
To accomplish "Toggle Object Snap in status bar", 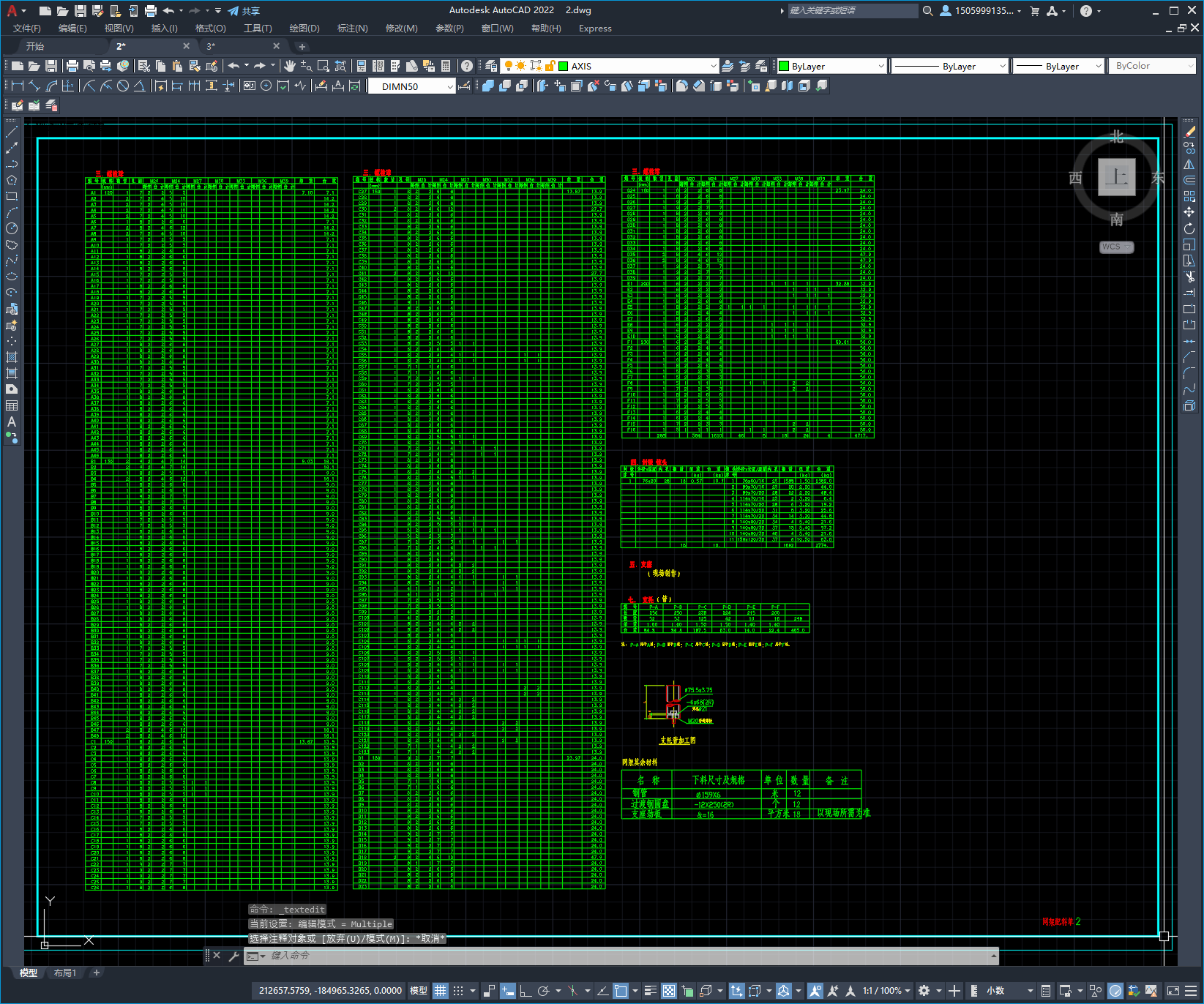I will tap(621, 991).
